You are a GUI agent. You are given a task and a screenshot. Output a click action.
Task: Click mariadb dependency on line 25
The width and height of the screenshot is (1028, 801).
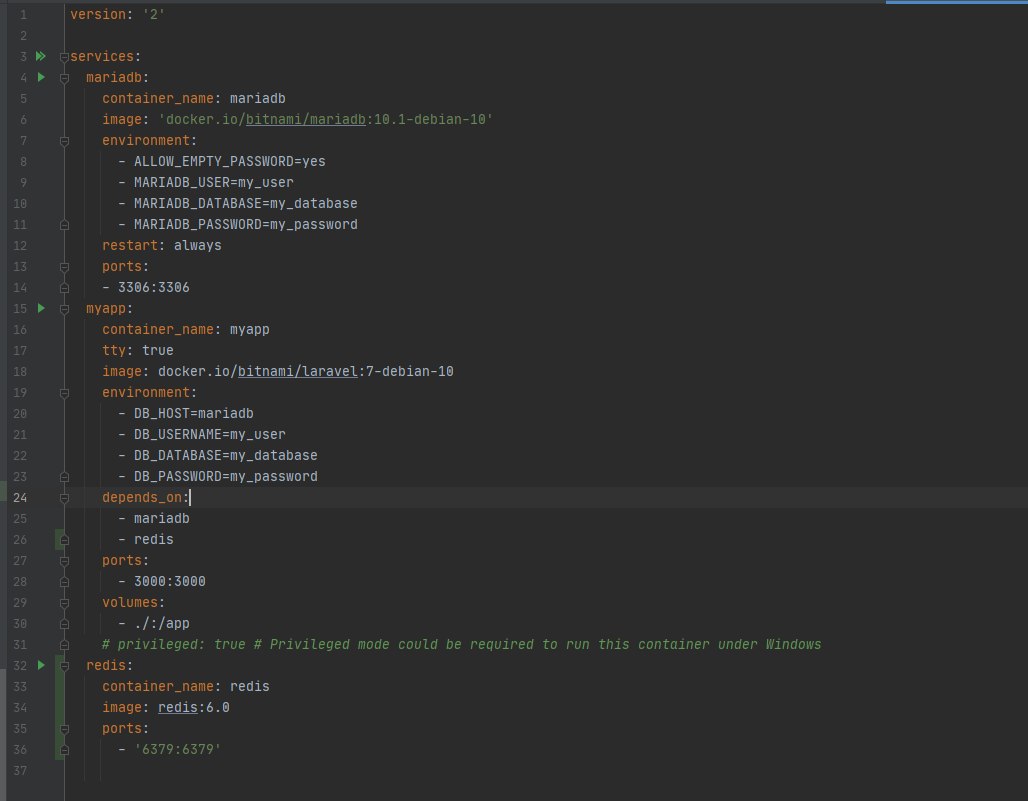tap(162, 518)
